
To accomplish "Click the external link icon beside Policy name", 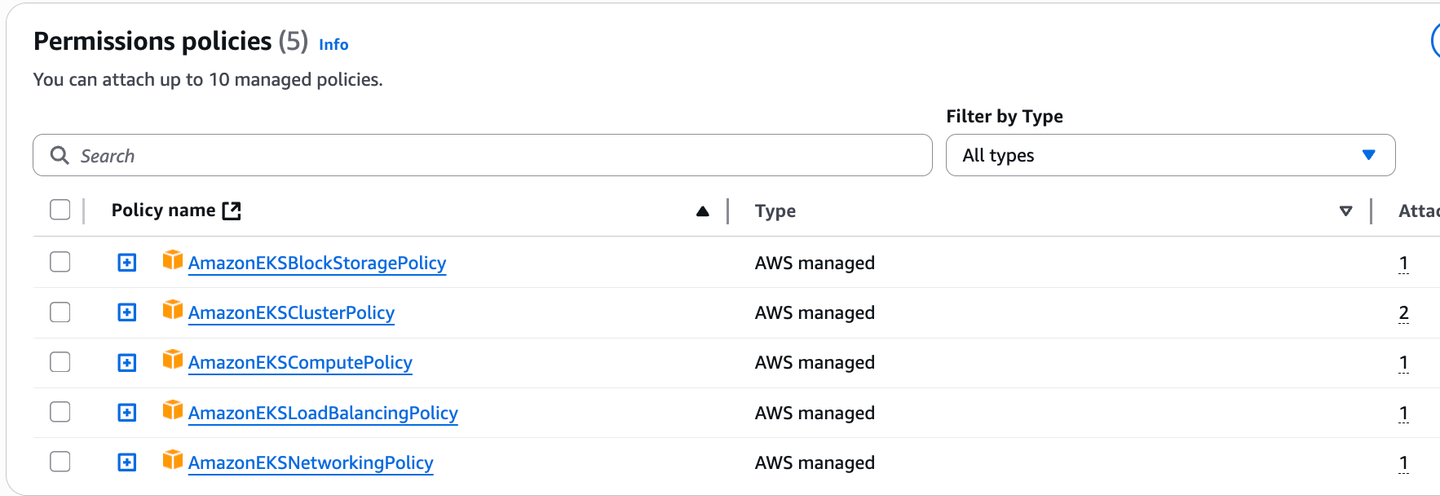I will (x=232, y=210).
